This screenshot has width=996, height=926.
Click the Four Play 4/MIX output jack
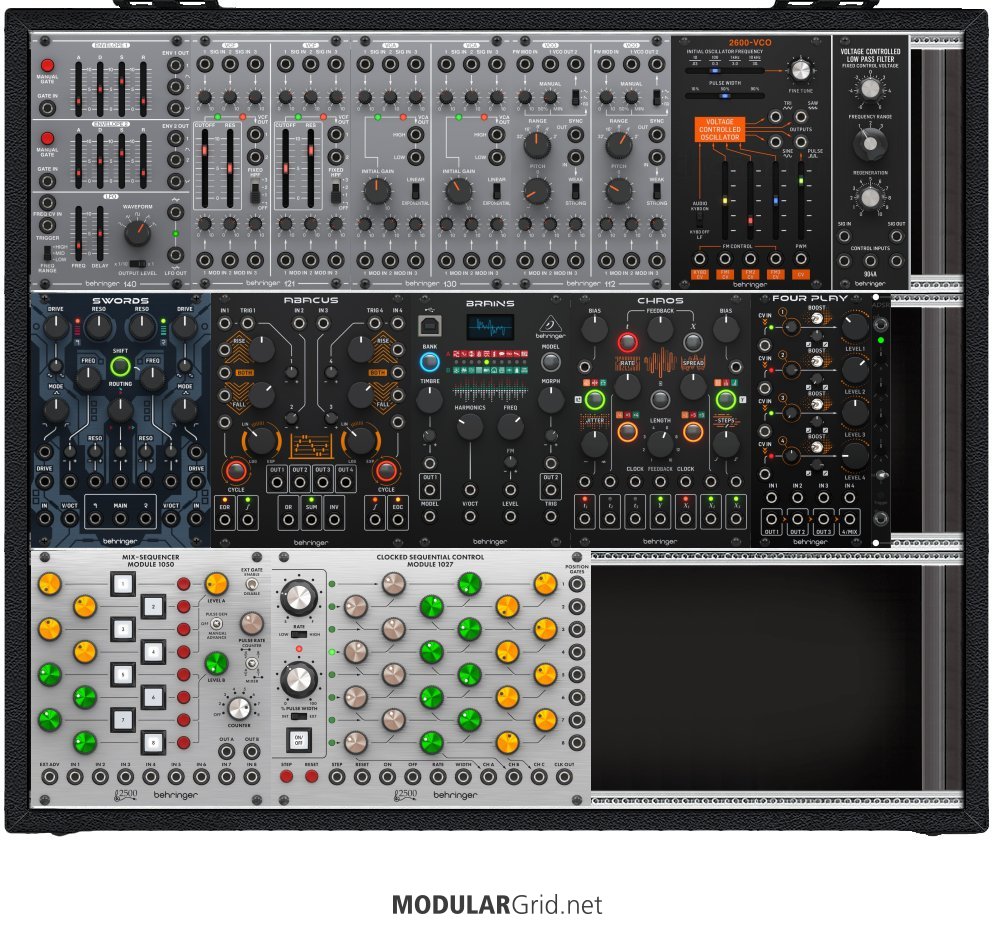click(x=849, y=519)
